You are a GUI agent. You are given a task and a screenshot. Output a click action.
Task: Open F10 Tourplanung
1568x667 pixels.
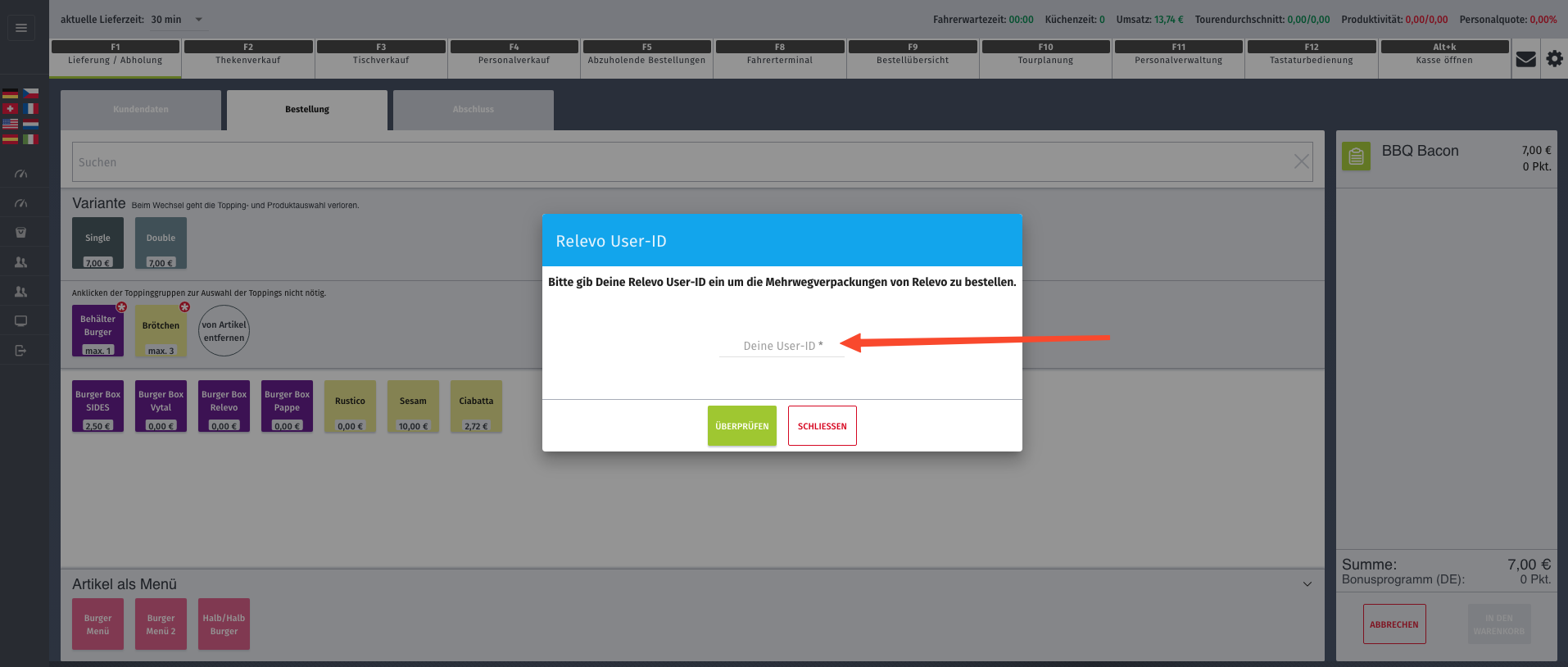point(1046,59)
